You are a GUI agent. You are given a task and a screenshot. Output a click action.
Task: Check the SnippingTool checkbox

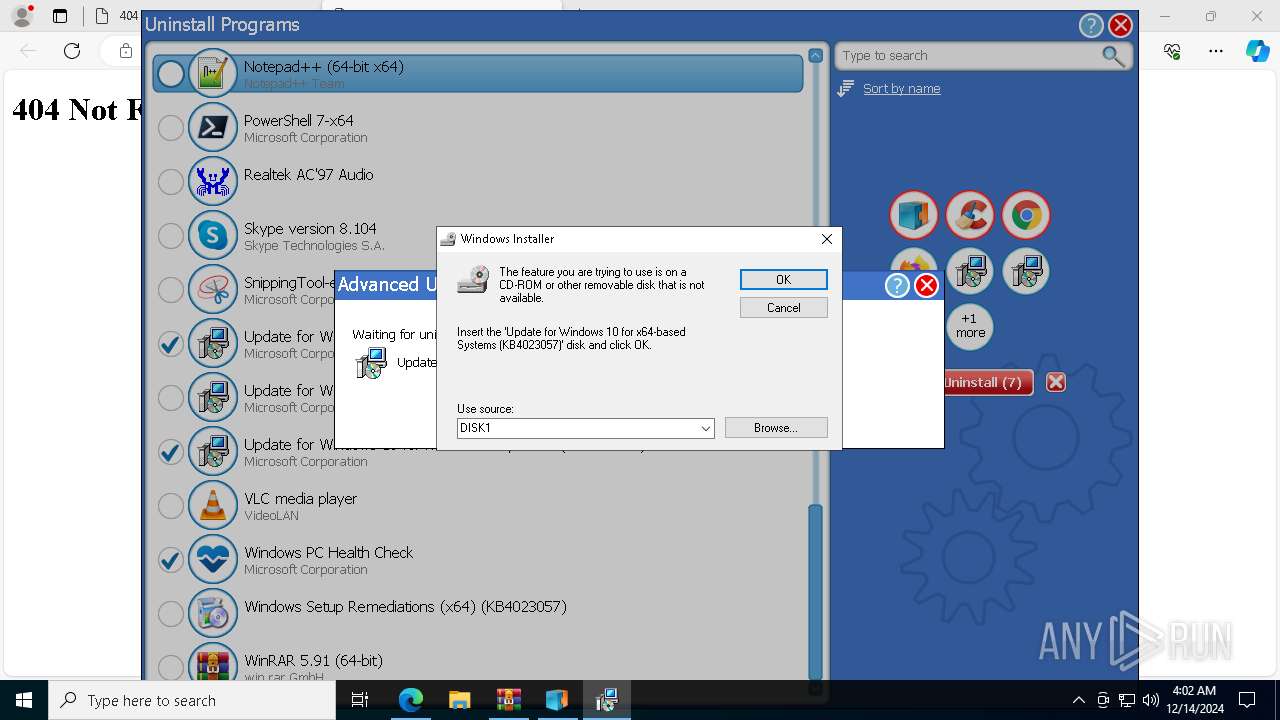pyautogui.click(x=171, y=290)
